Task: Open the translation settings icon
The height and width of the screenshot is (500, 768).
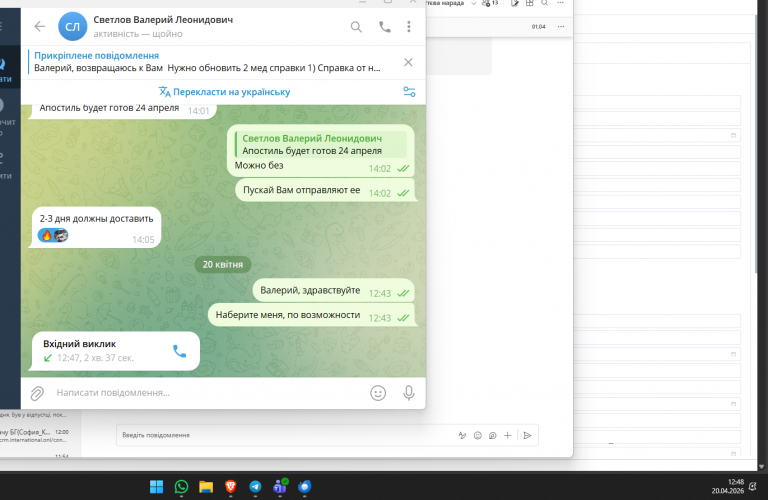Action: point(409,92)
